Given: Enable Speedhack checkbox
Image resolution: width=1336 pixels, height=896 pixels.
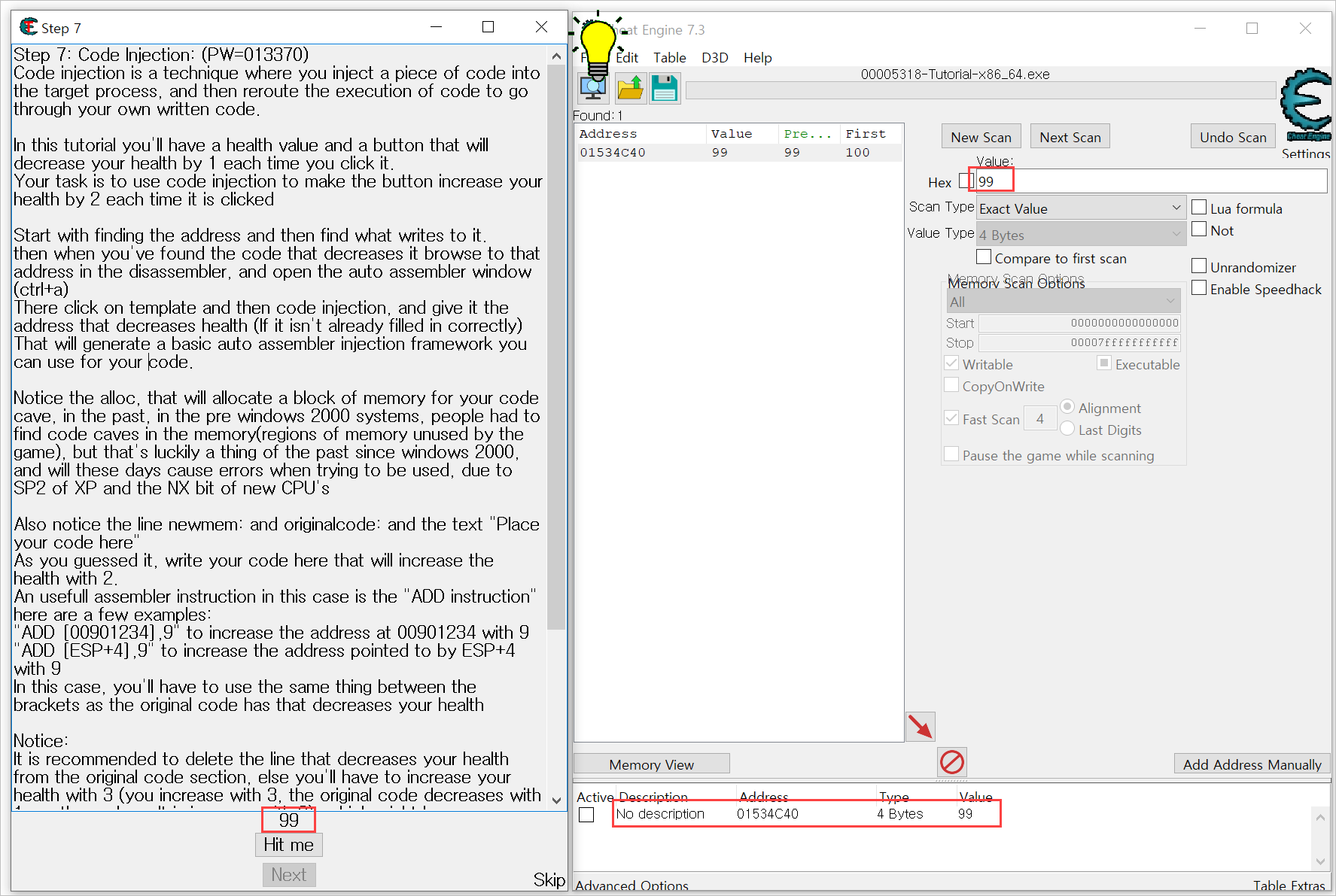Looking at the screenshot, I should point(1199,288).
